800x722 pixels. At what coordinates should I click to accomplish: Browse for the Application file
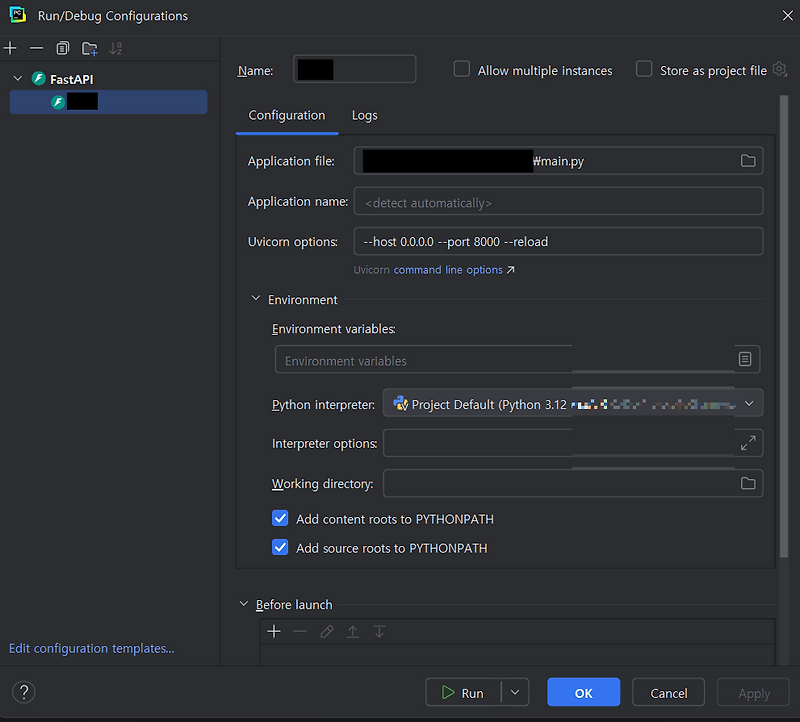click(748, 160)
